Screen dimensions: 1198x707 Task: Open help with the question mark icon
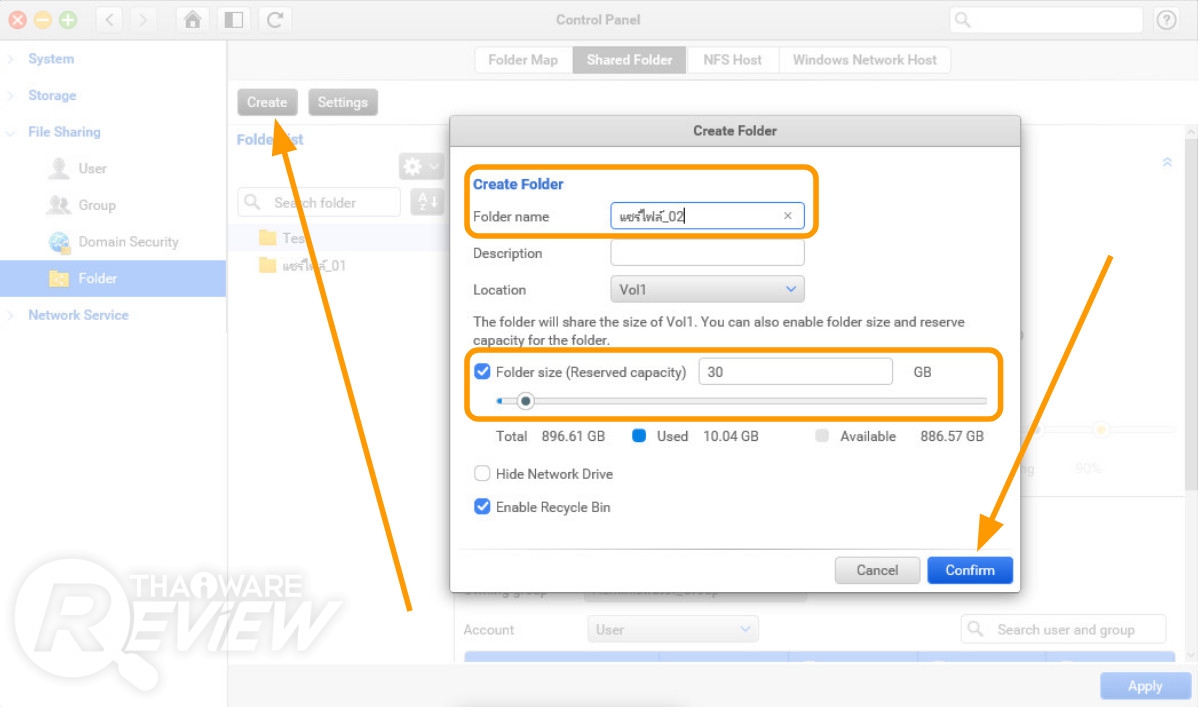point(1166,20)
